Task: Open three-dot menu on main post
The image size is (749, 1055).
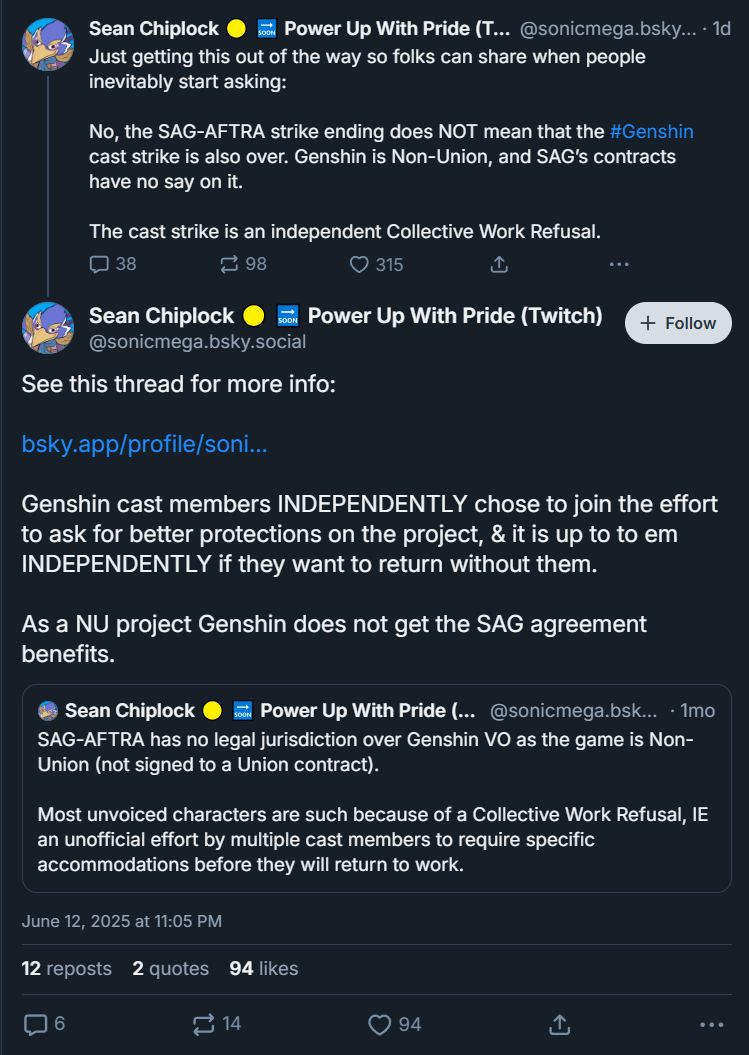Action: 711,1025
